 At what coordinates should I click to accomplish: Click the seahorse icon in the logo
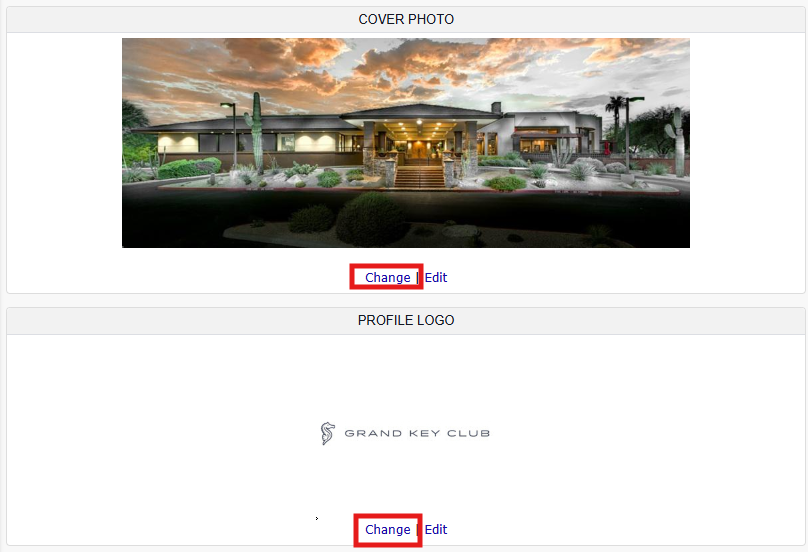(x=327, y=433)
